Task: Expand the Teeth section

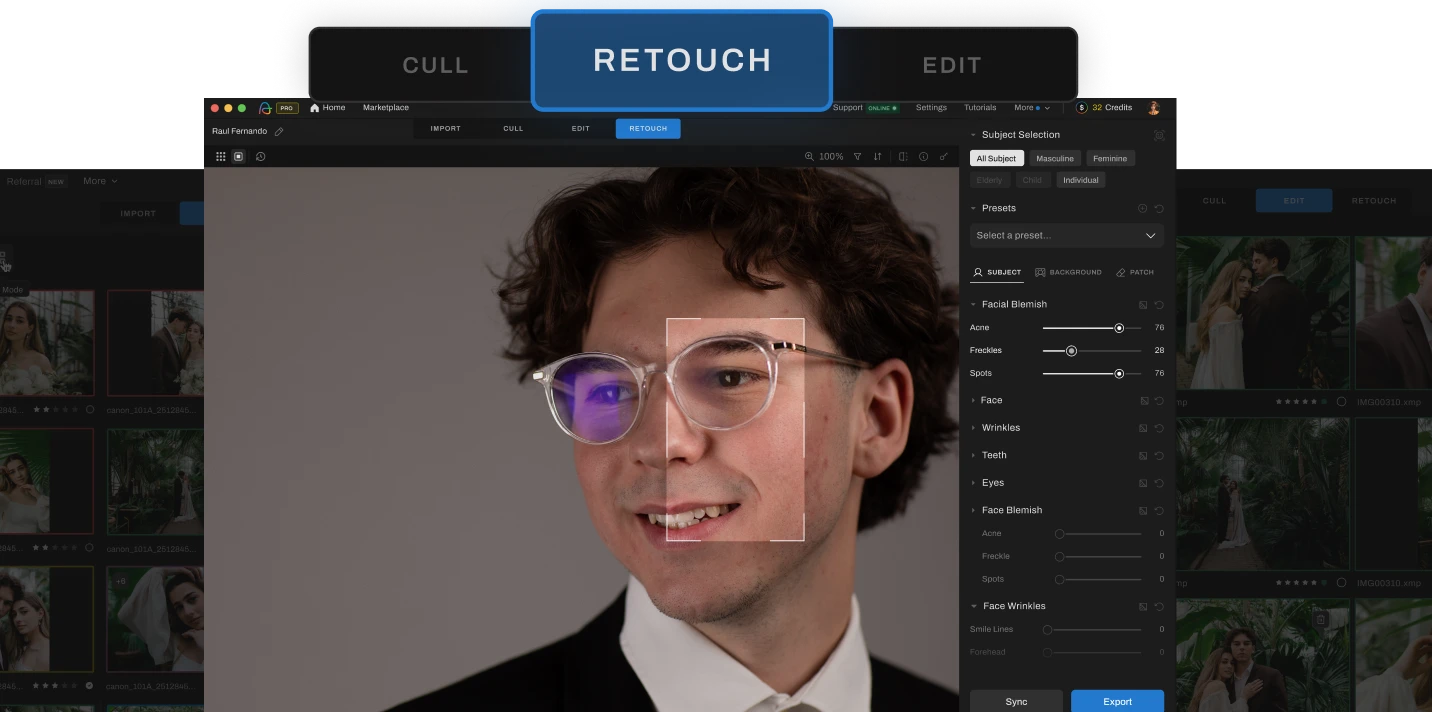Action: click(973, 455)
